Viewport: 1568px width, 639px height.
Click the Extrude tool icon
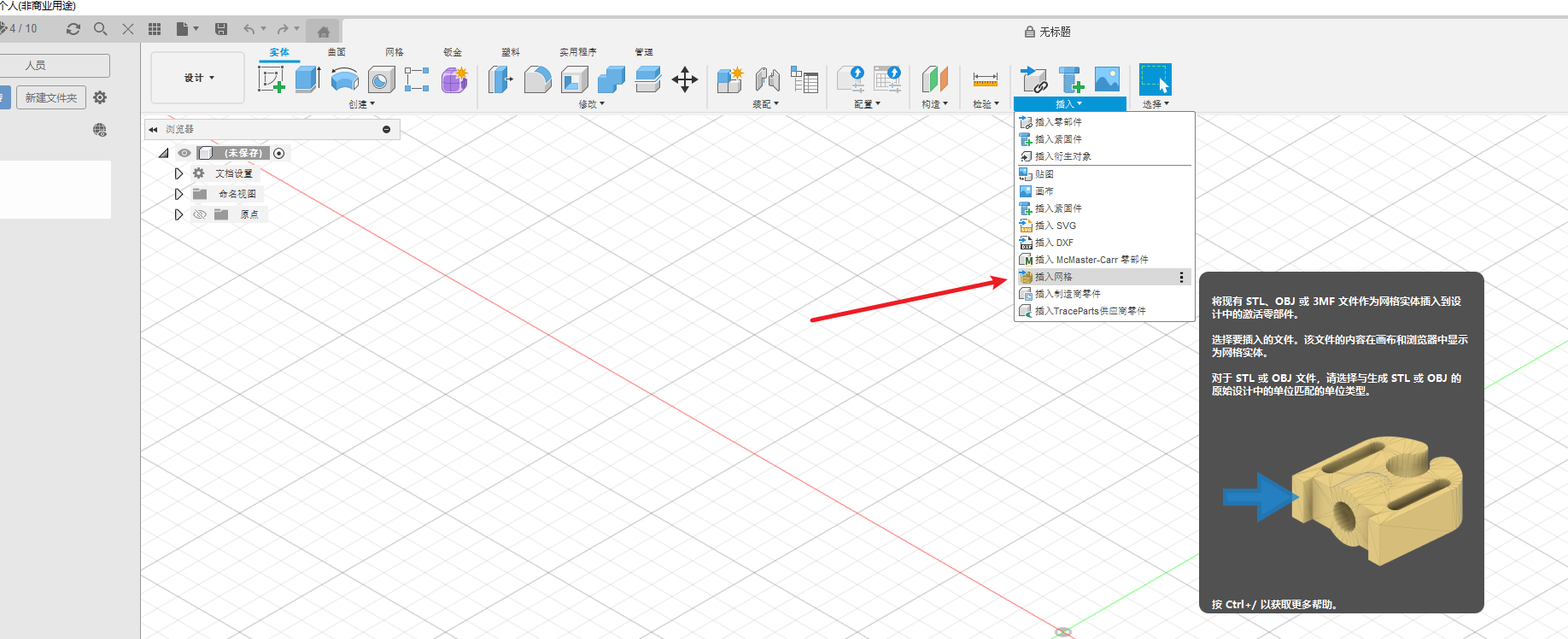click(307, 79)
